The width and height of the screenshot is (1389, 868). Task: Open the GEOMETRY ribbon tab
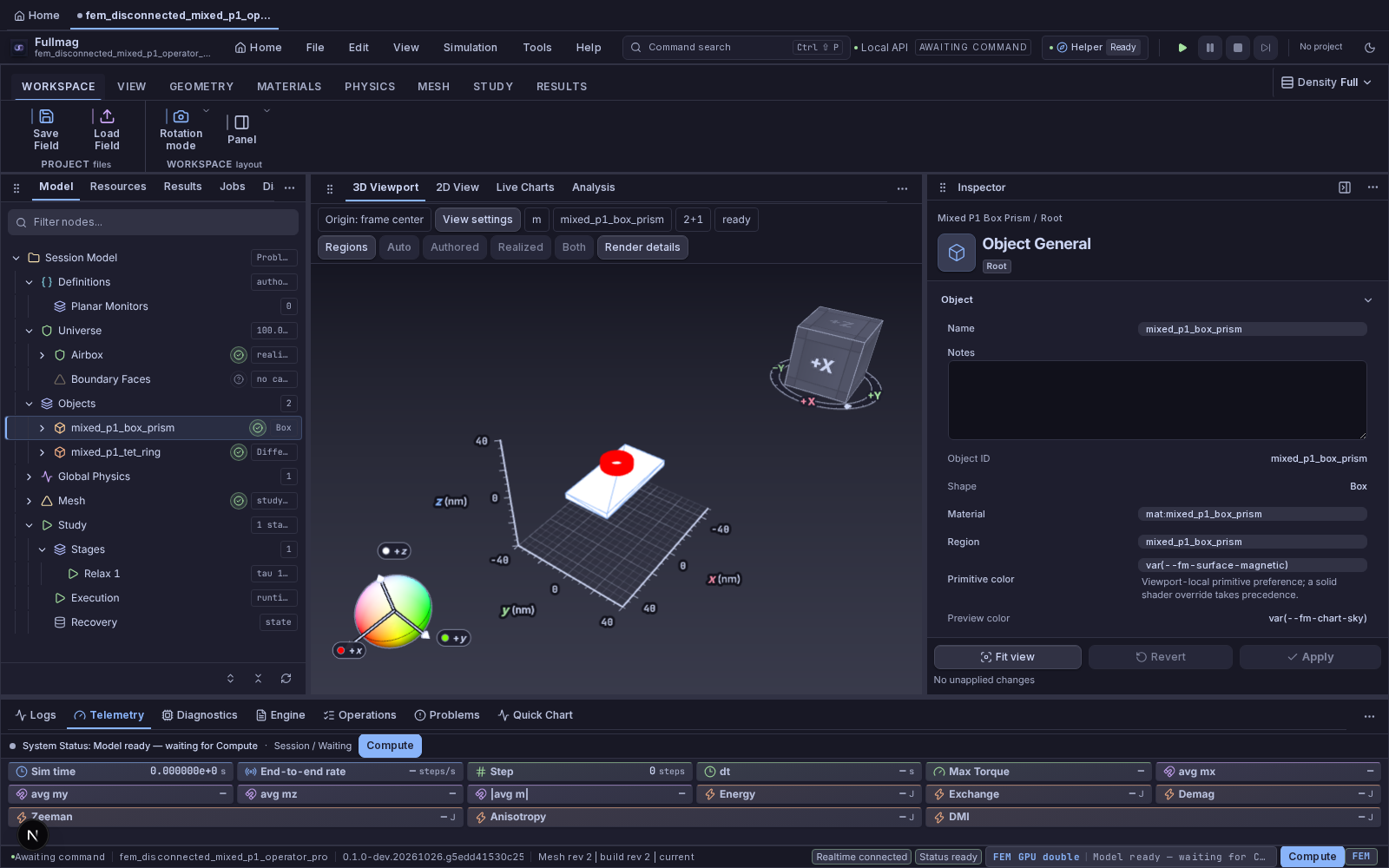(201, 87)
